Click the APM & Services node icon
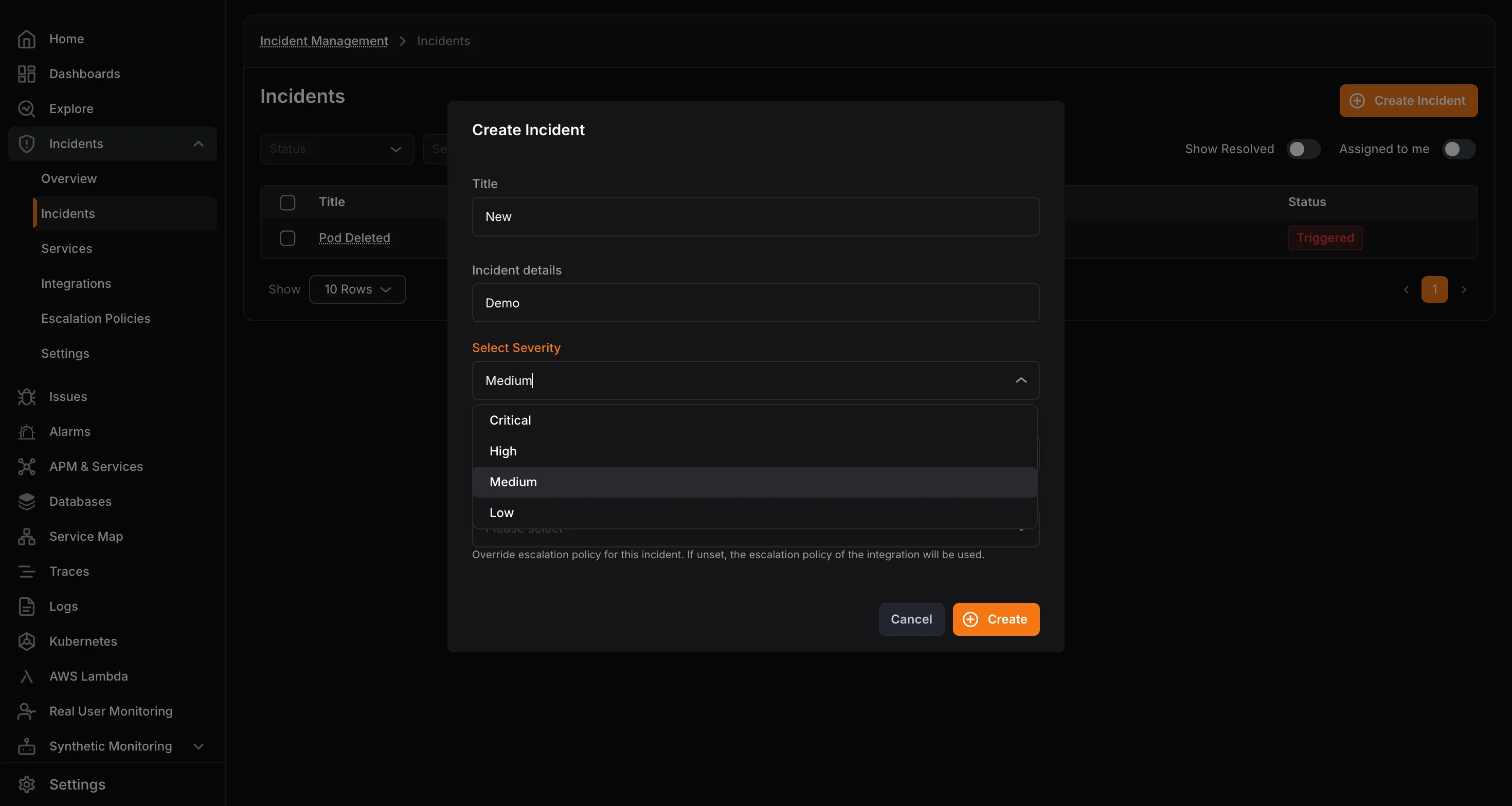 pos(26,466)
